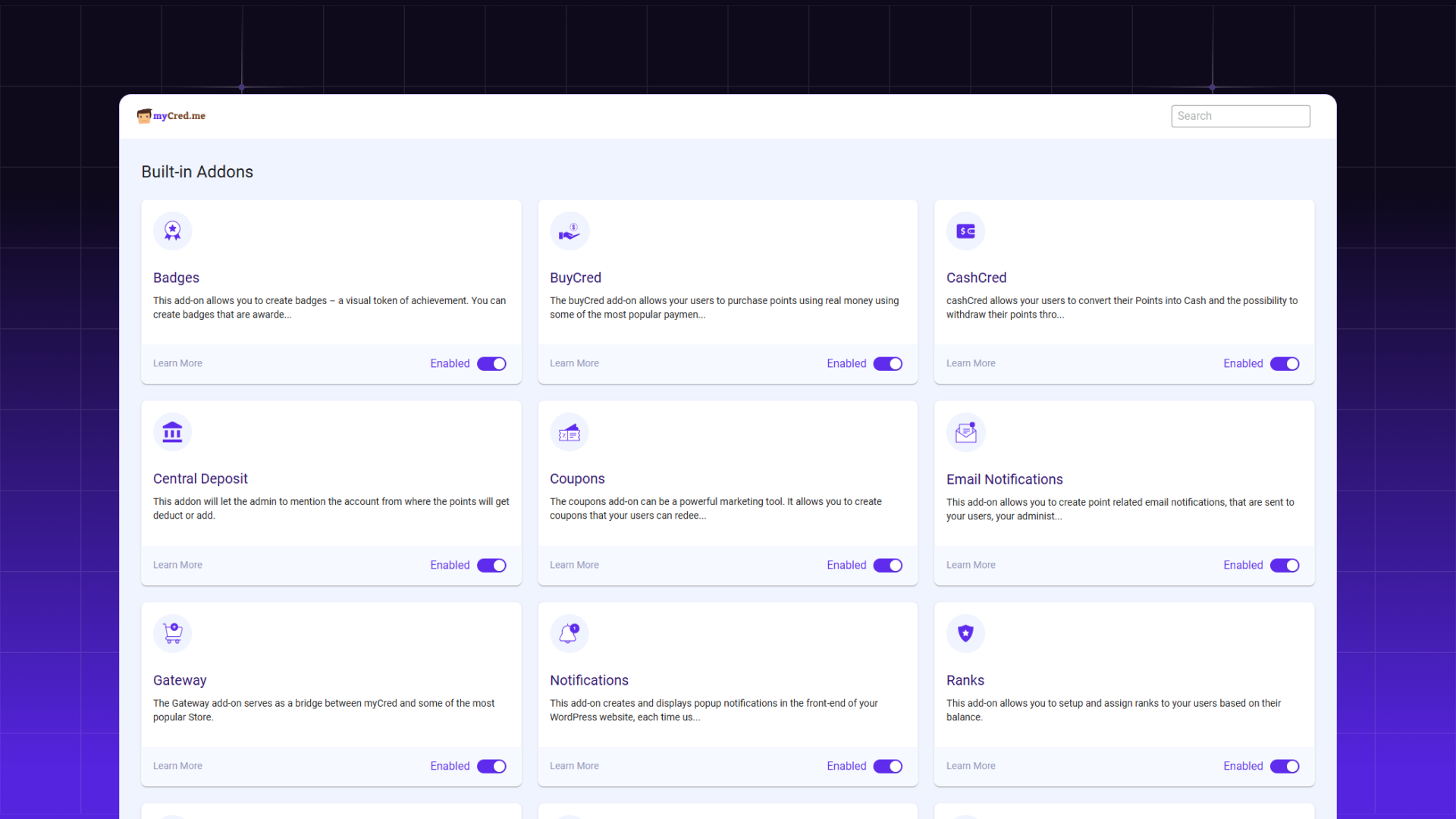This screenshot has height=819, width=1456.
Task: Click the Gateway shopping cart icon
Action: tap(172, 633)
